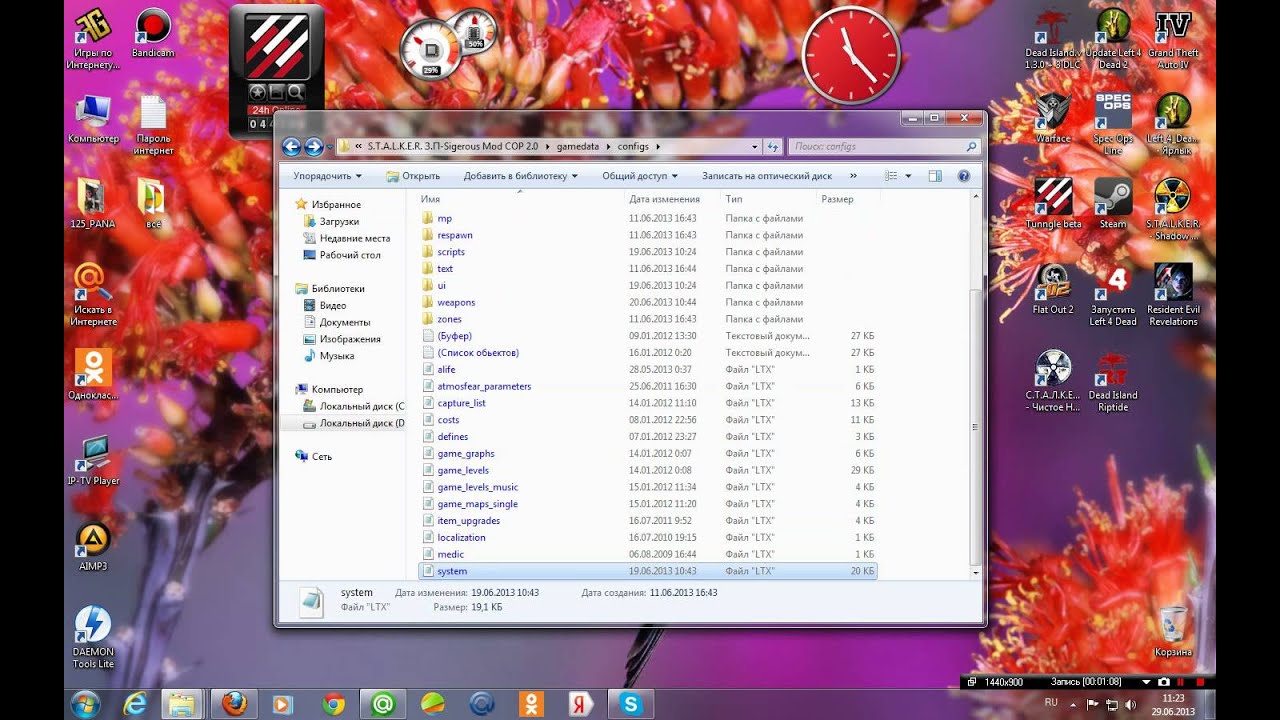The width and height of the screenshot is (1280, 720).
Task: Refresh the Explorer folder view
Action: (772, 147)
